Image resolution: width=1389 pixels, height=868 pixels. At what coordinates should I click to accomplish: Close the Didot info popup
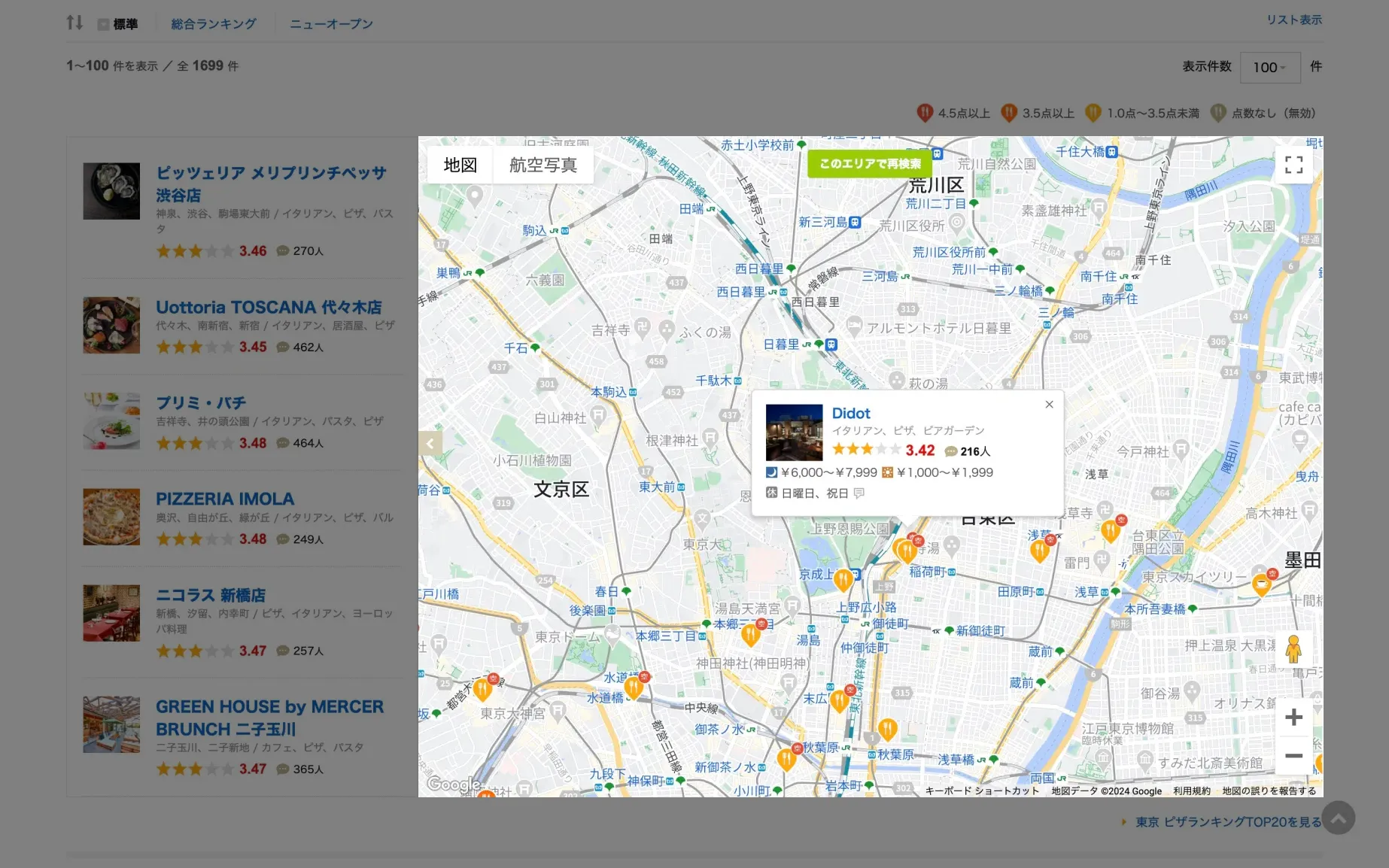point(1049,405)
